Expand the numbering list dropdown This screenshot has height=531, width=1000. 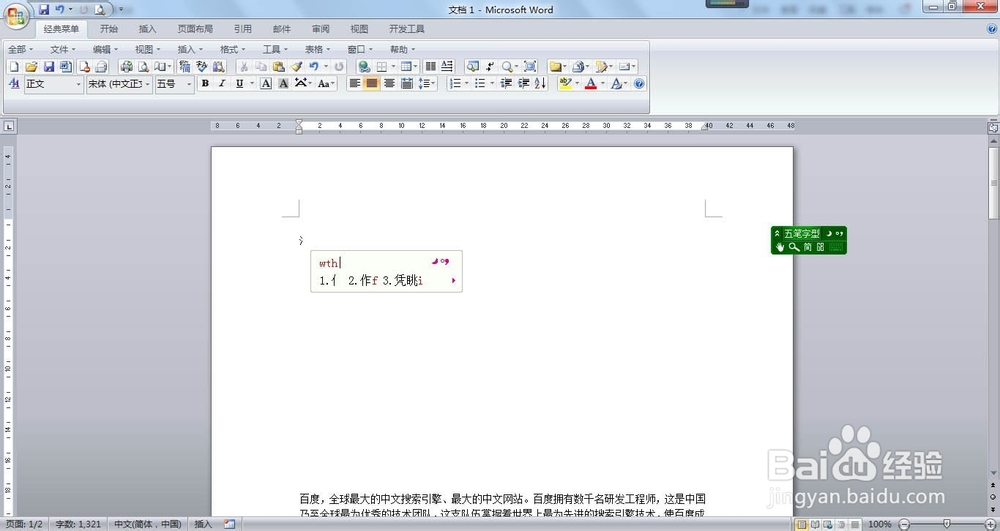(466, 84)
